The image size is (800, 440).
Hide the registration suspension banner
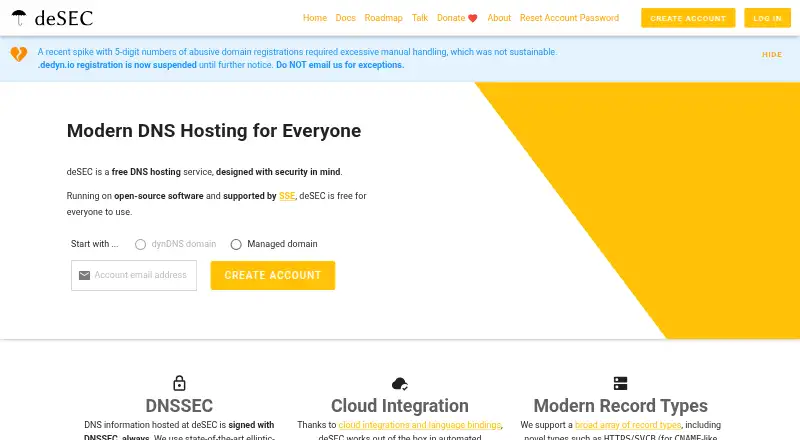[771, 55]
